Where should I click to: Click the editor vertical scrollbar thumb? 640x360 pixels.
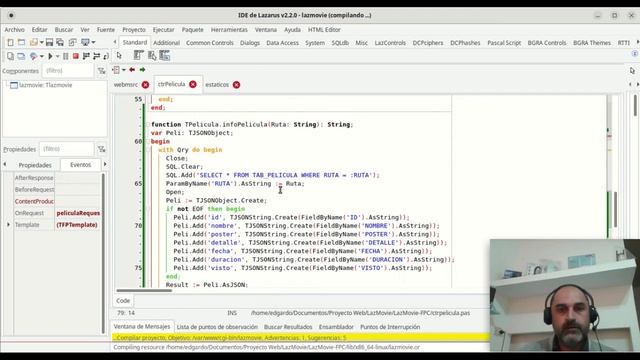click(x=616, y=209)
